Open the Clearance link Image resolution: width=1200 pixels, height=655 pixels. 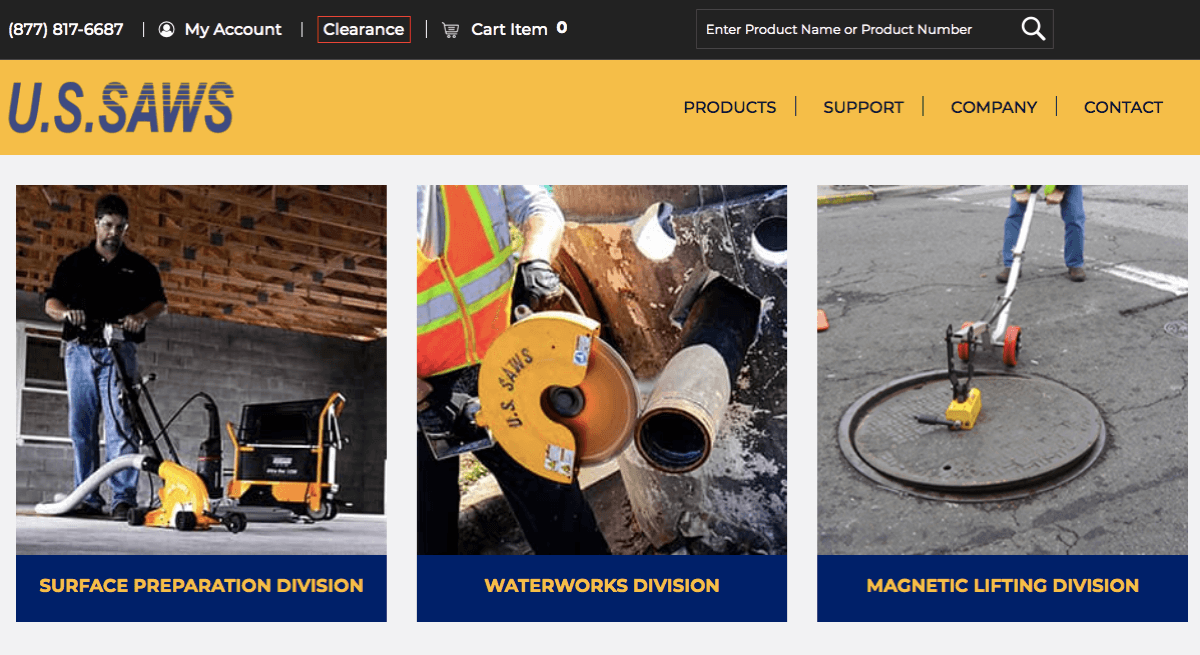pyautogui.click(x=364, y=30)
